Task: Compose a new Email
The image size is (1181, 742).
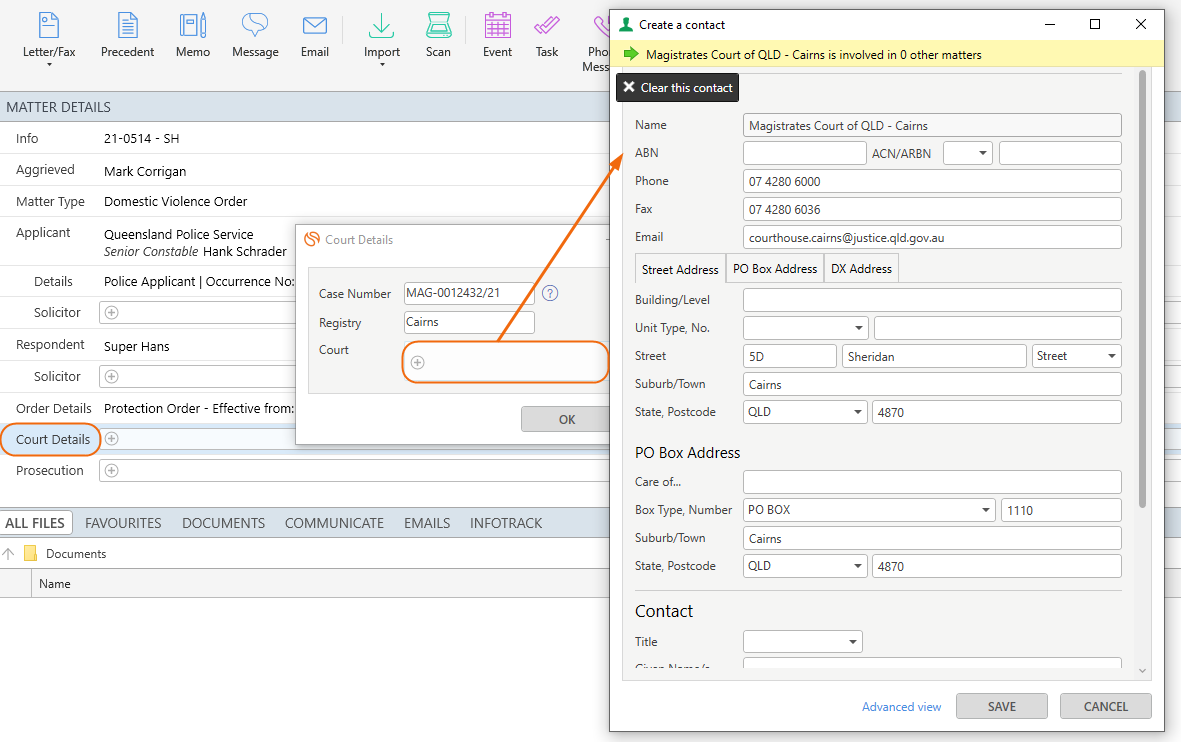Action: pos(315,35)
